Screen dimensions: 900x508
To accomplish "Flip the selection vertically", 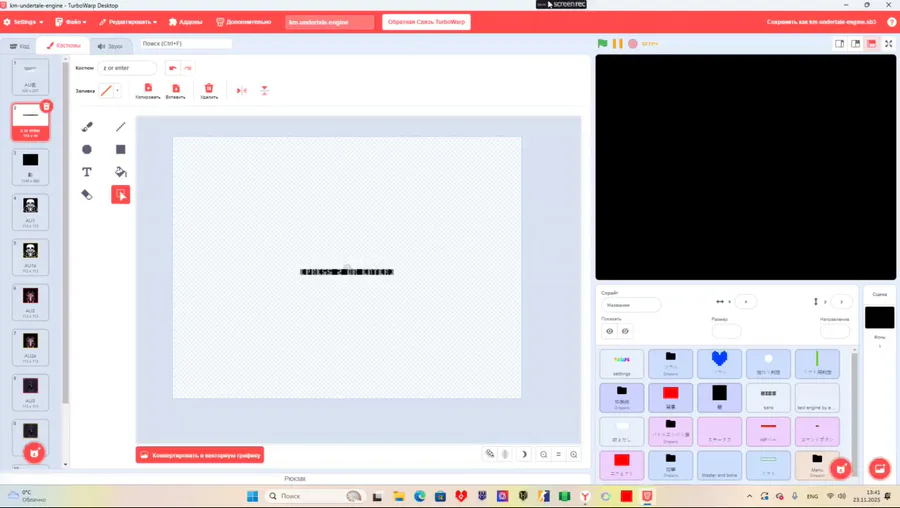I will [x=264, y=91].
